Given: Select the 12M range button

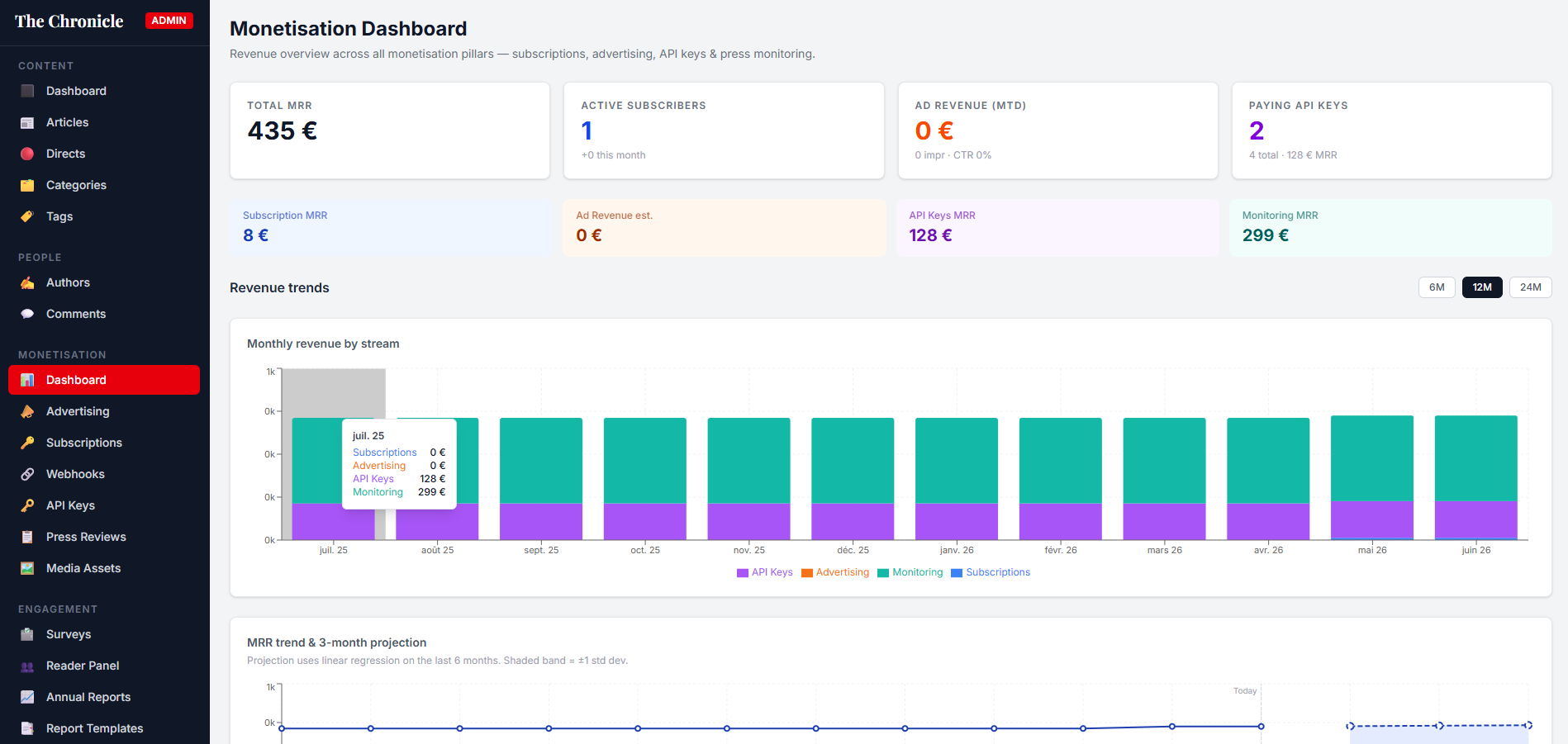Looking at the screenshot, I should 1482,287.
